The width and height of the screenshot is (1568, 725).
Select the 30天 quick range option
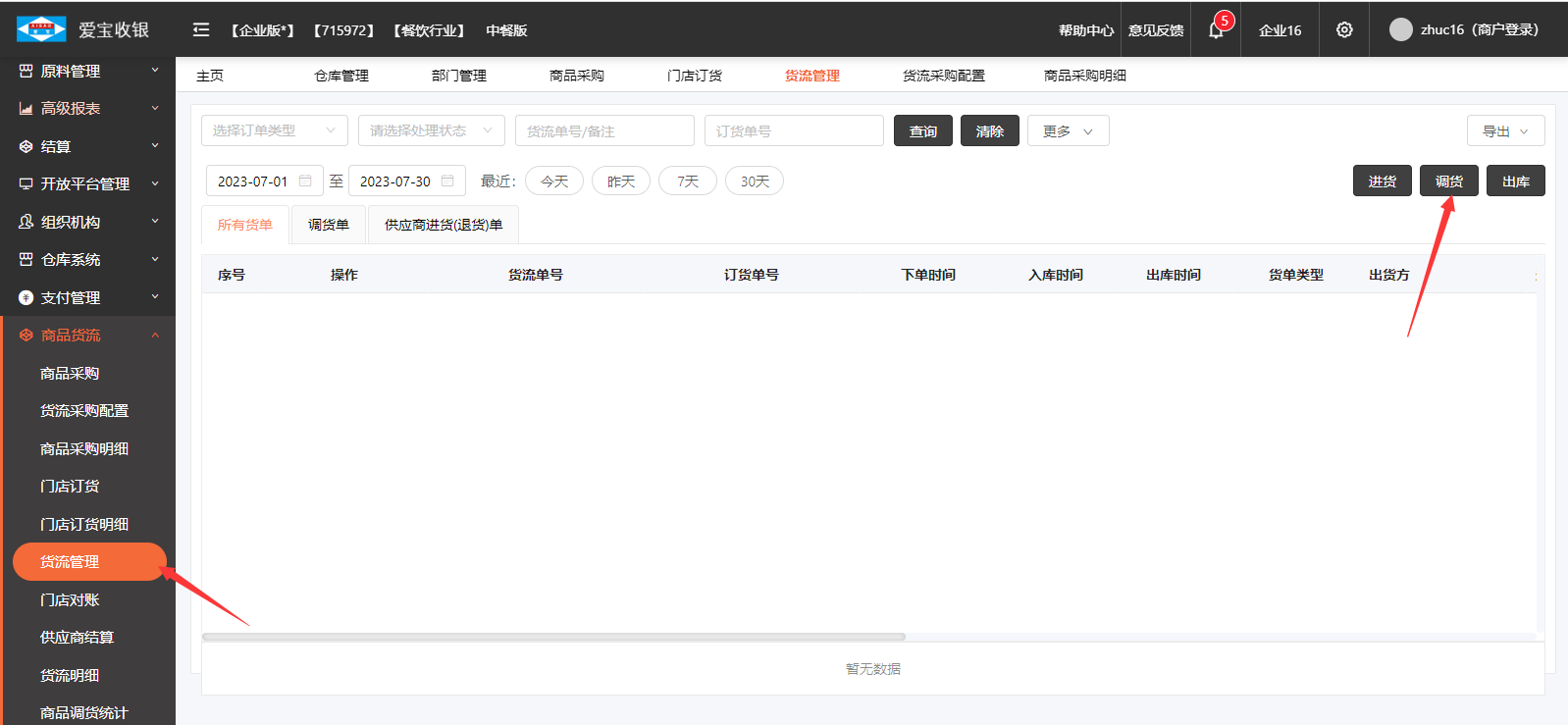click(755, 181)
